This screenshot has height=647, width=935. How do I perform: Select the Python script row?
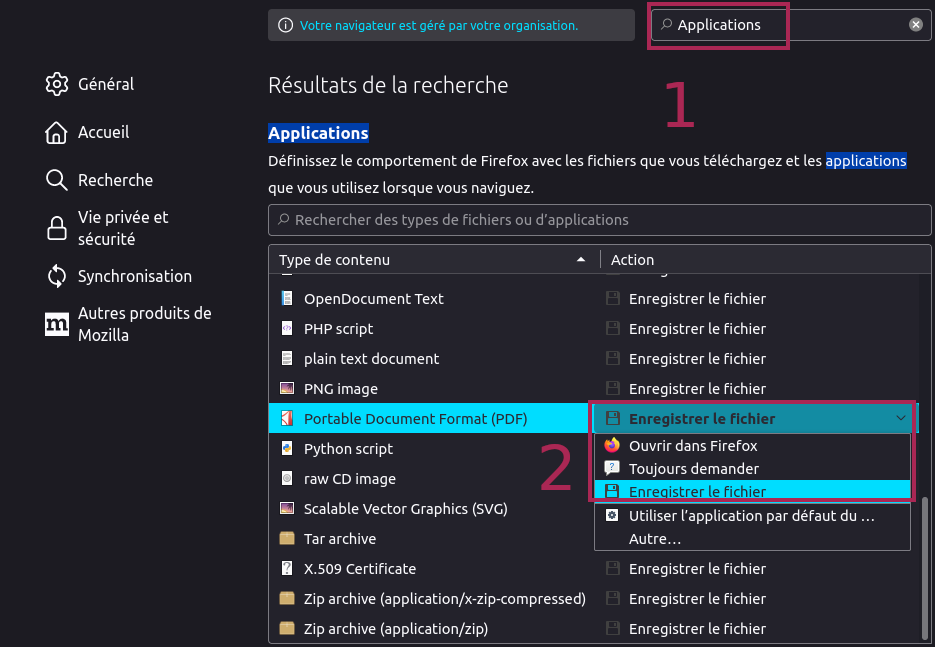coord(431,448)
